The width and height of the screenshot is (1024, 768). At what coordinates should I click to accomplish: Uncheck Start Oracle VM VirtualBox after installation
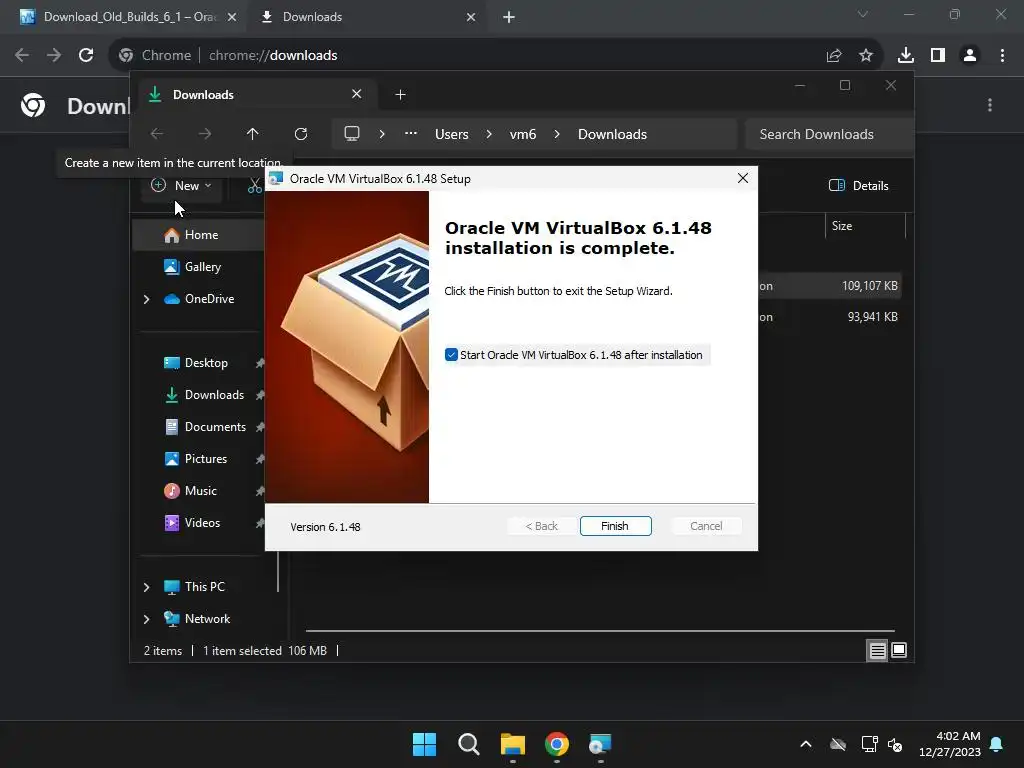tap(451, 355)
